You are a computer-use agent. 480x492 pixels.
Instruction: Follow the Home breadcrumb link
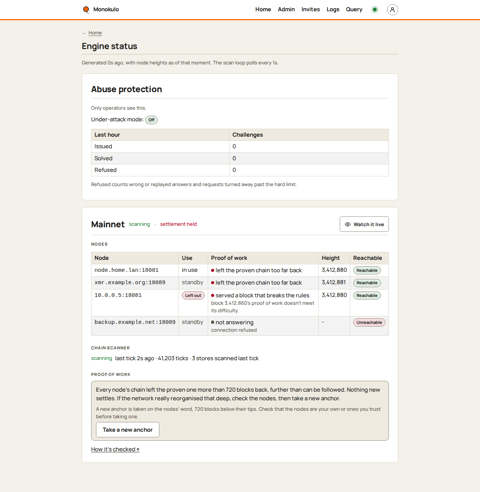coord(95,33)
